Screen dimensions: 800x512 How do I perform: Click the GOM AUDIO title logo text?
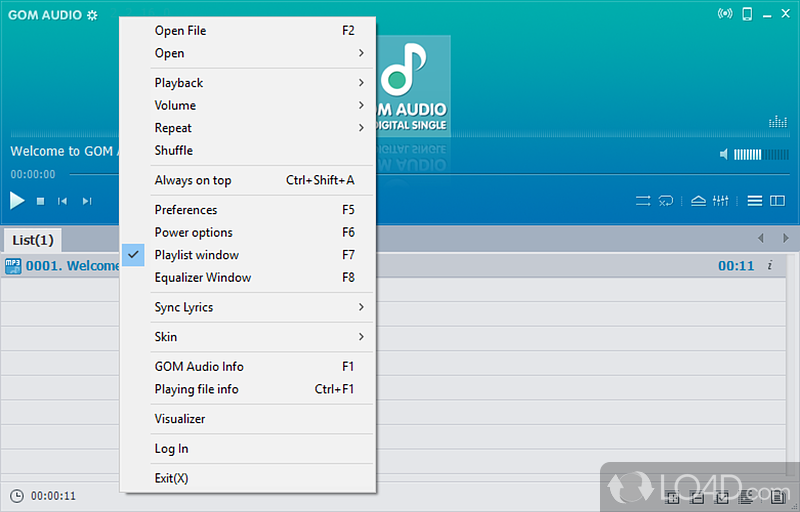pyautogui.click(x=45, y=15)
